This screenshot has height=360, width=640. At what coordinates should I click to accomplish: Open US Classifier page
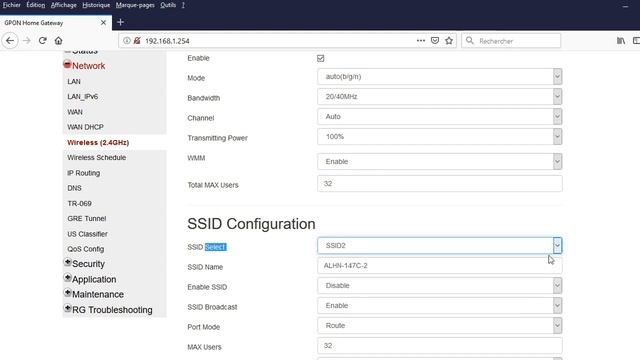[87, 234]
